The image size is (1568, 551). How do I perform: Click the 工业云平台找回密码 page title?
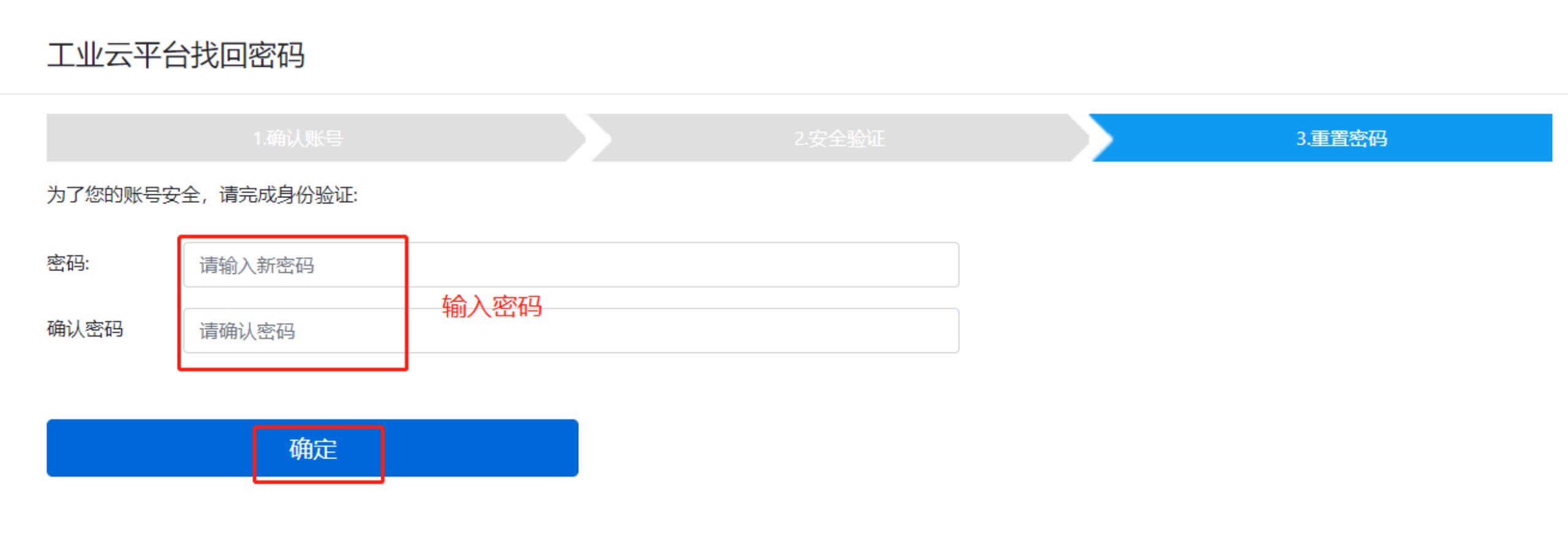click(176, 55)
